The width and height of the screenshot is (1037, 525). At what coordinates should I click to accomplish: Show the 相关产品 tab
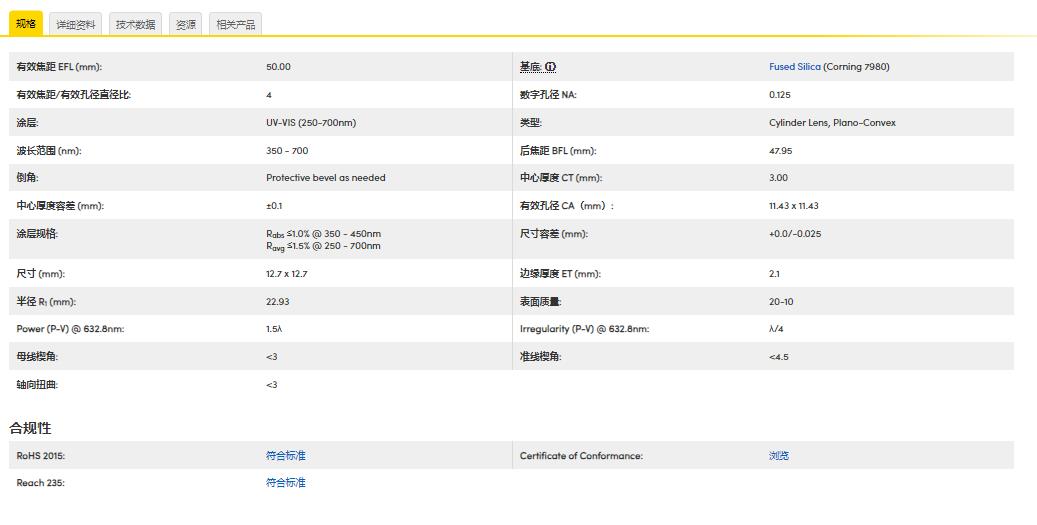[x=236, y=25]
